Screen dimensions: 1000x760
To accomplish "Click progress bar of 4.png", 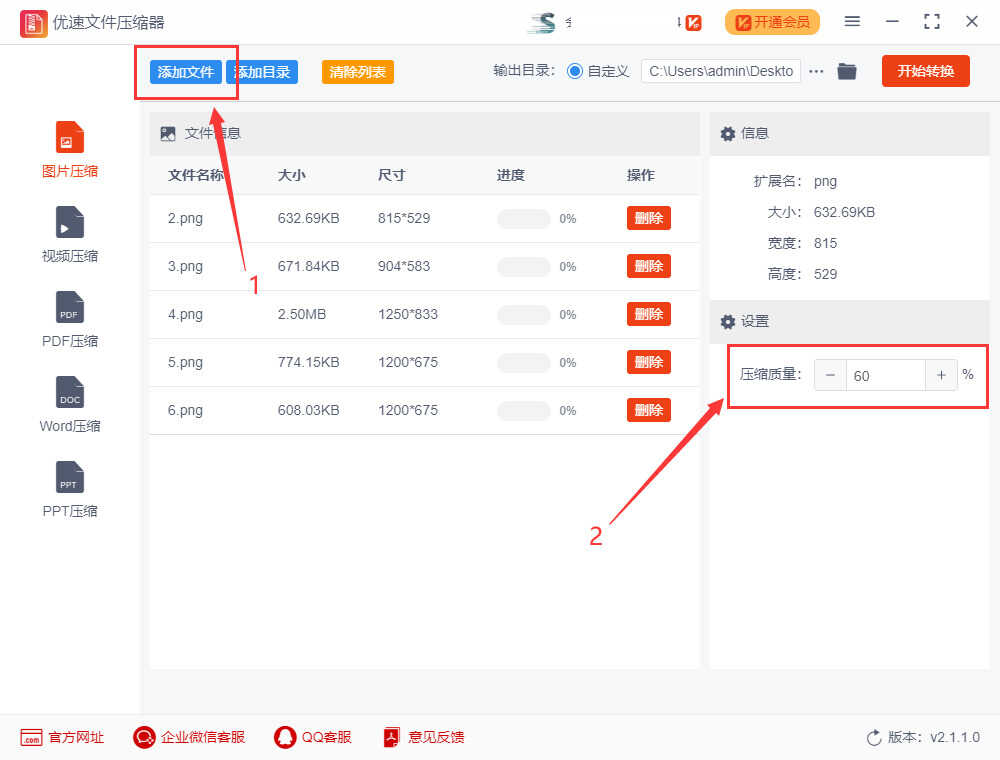I will (524, 314).
